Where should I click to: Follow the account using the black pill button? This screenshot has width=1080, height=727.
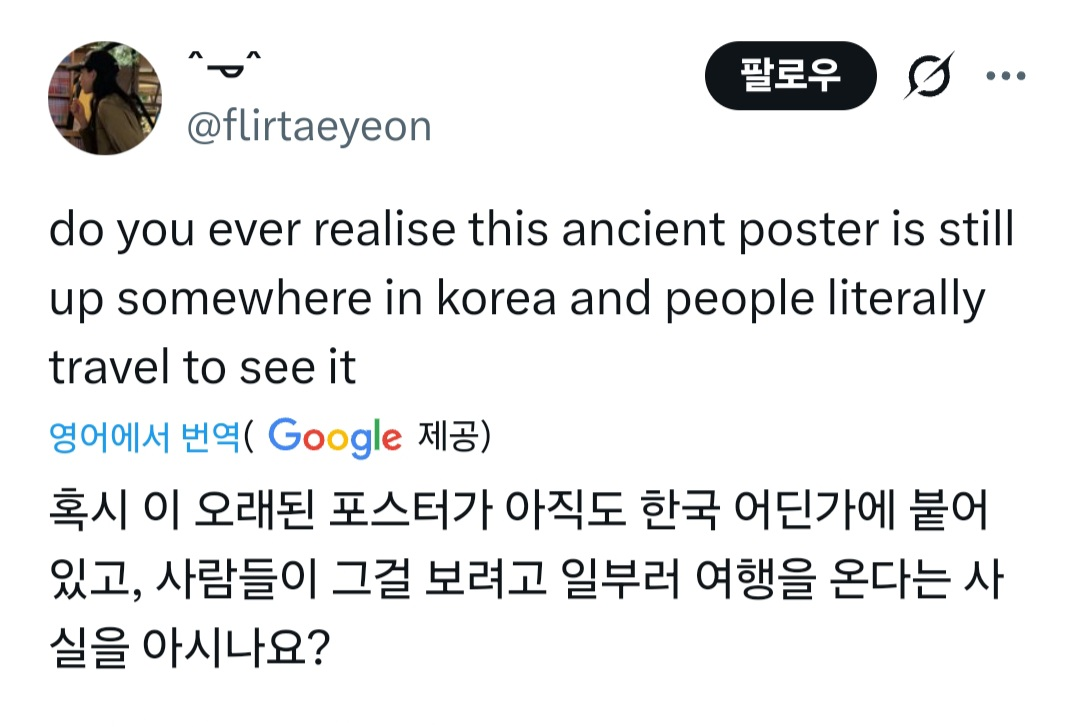click(791, 74)
